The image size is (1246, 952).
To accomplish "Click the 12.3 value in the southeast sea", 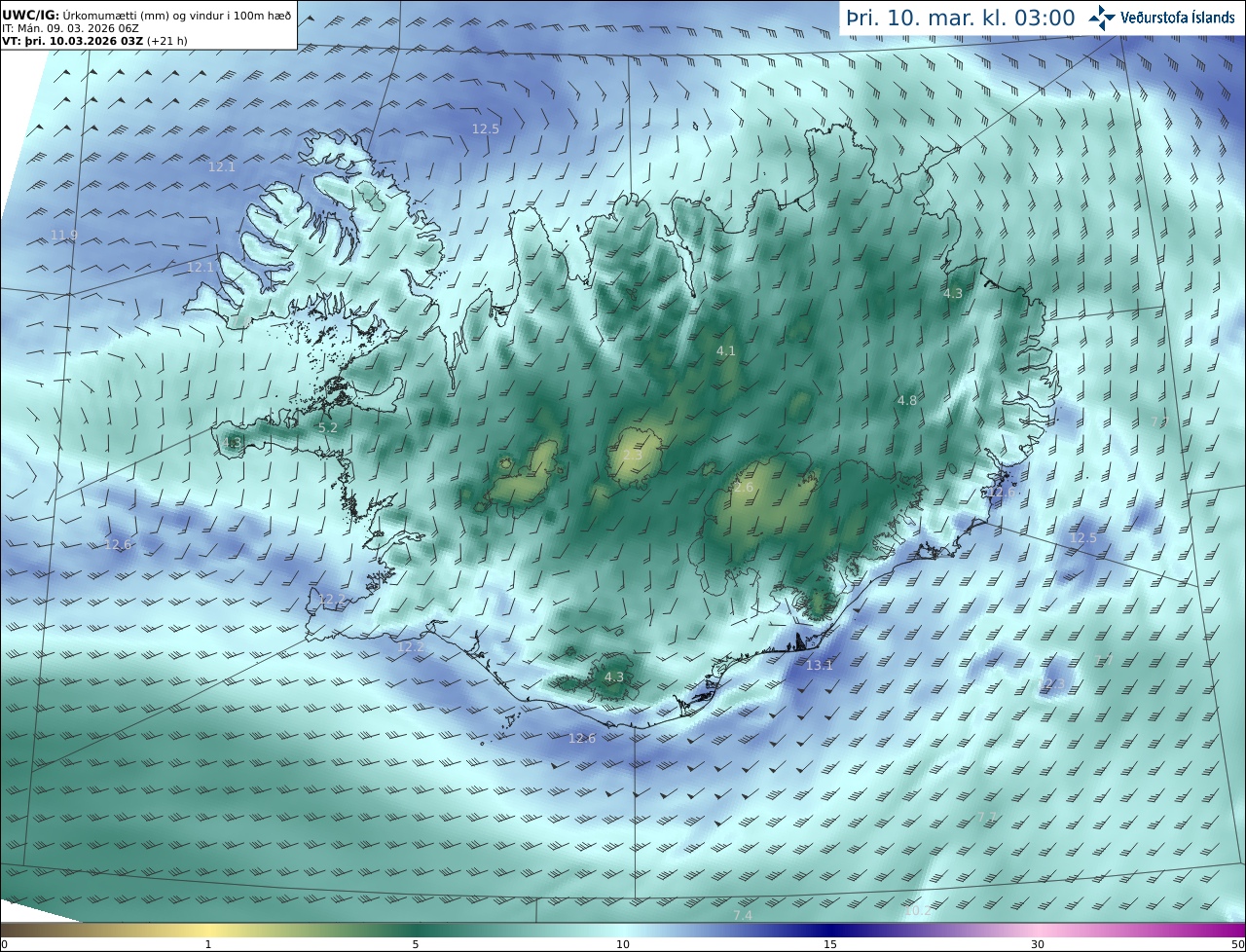I will tap(1053, 684).
